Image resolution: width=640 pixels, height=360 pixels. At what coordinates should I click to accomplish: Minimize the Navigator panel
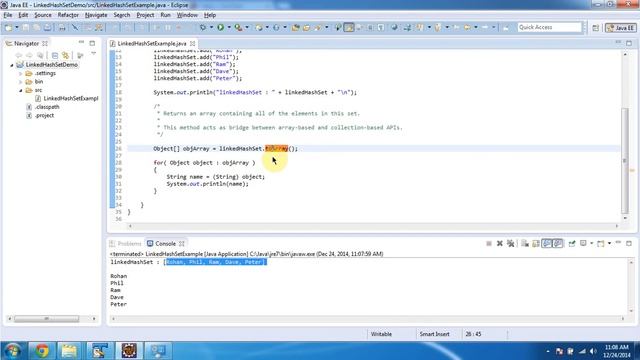(81, 42)
